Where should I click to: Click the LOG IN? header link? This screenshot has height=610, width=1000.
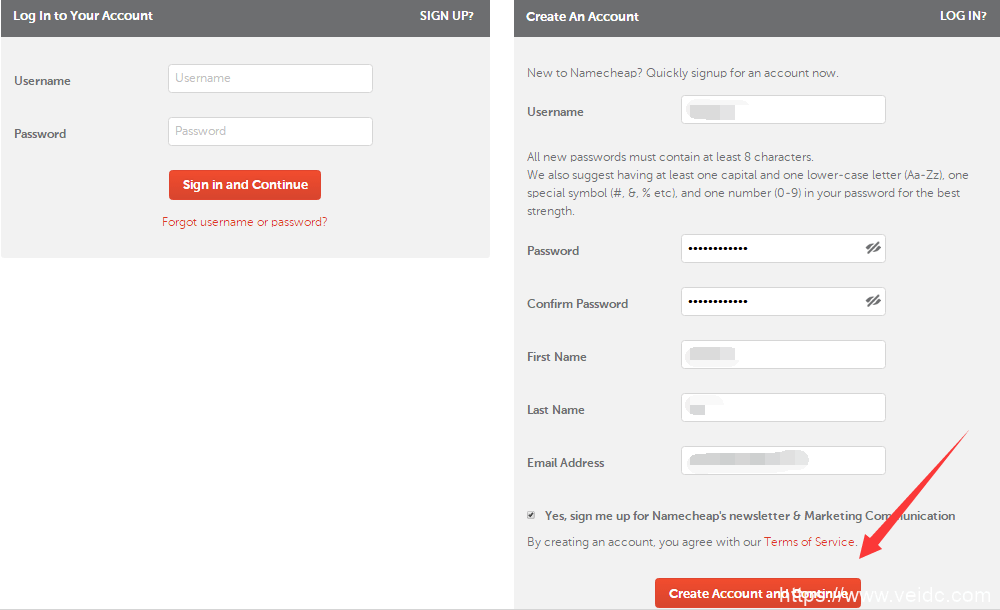[963, 16]
